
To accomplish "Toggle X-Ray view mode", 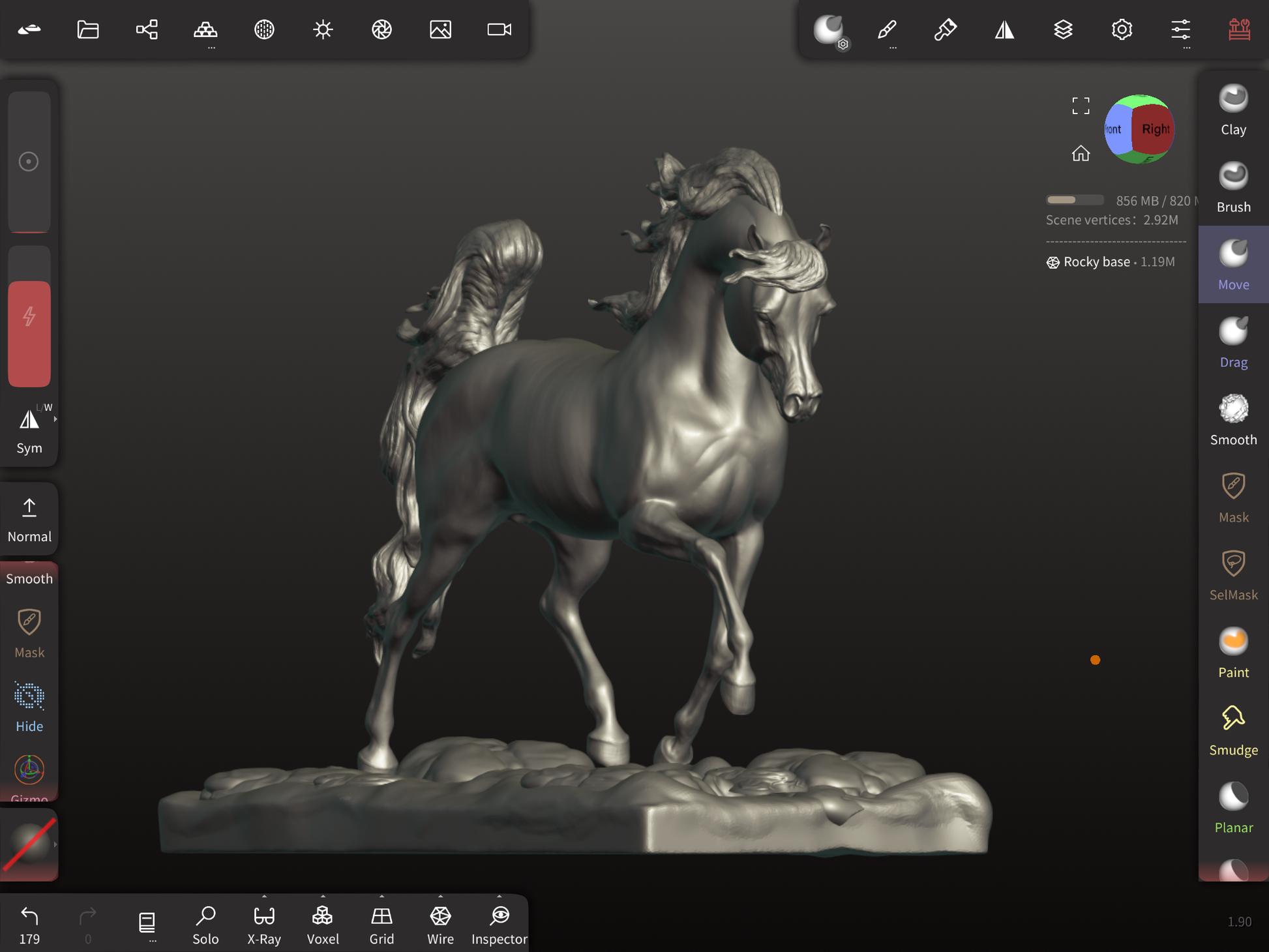I will [x=264, y=924].
